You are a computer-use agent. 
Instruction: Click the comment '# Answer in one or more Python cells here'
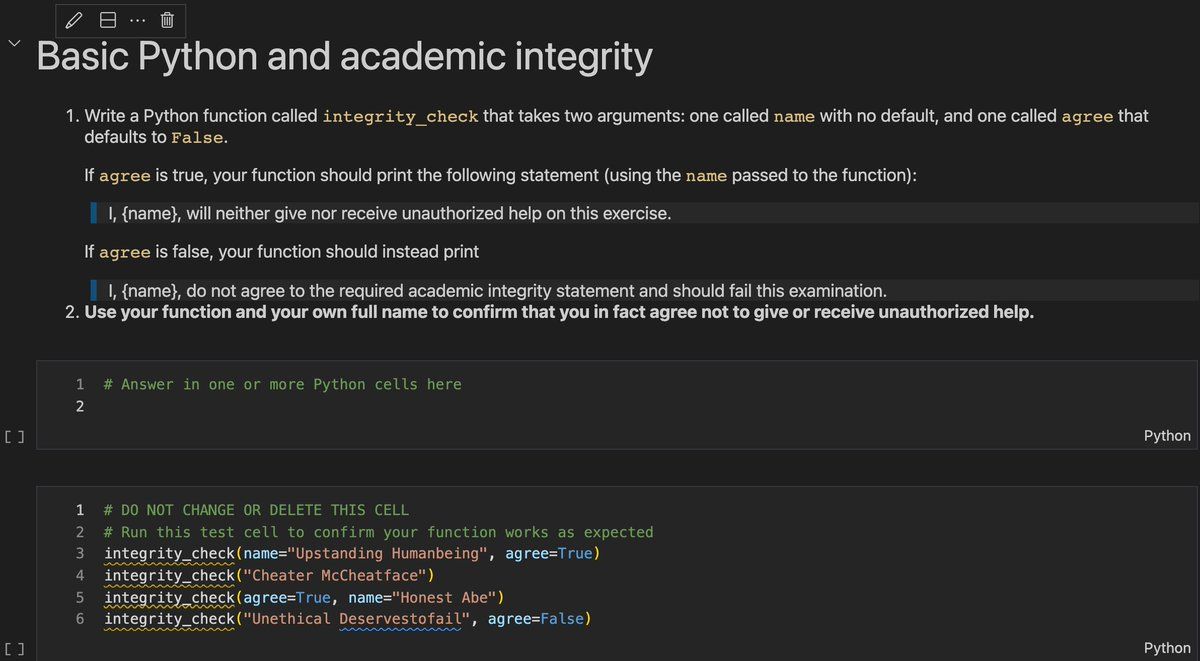(x=282, y=384)
